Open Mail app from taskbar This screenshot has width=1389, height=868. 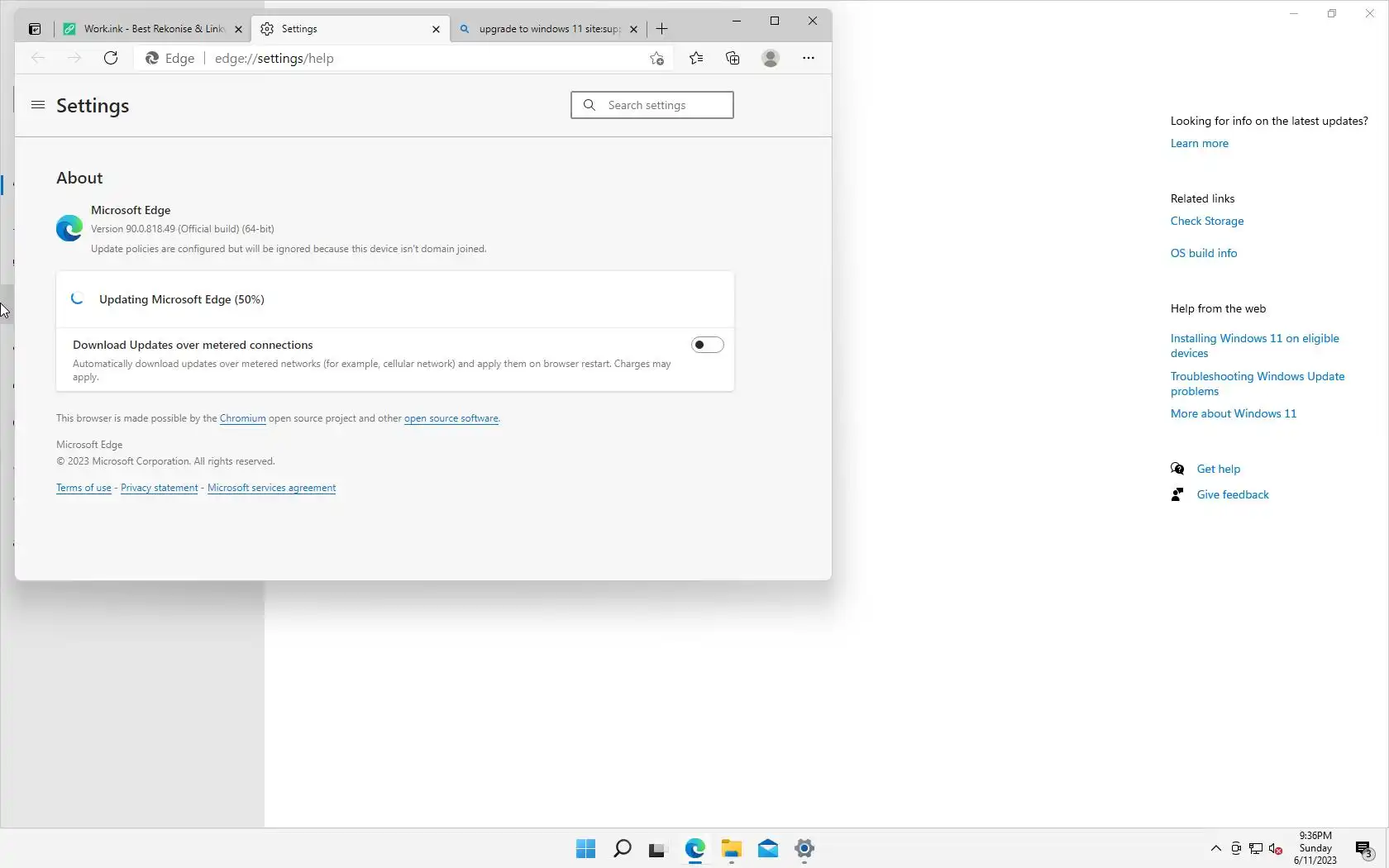point(767,849)
